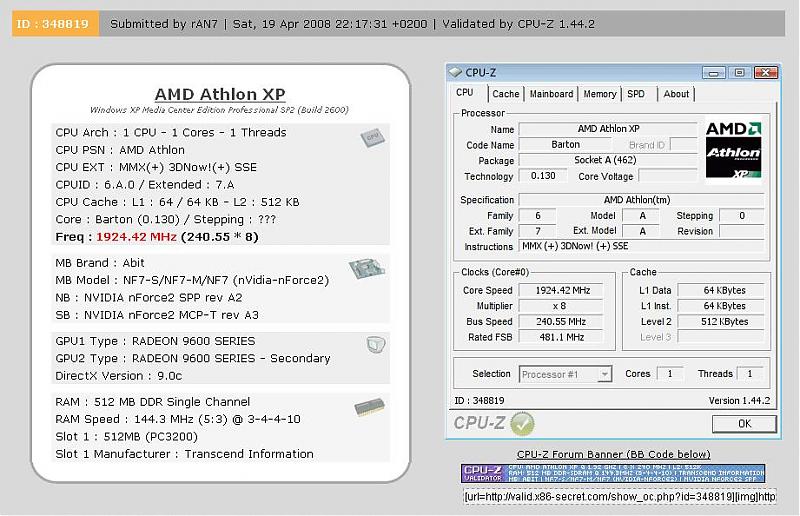Click the 'NB : NVIDIA nForce2 SPP rev A2' line
Screen dimensions: 800x516
(x=149, y=298)
